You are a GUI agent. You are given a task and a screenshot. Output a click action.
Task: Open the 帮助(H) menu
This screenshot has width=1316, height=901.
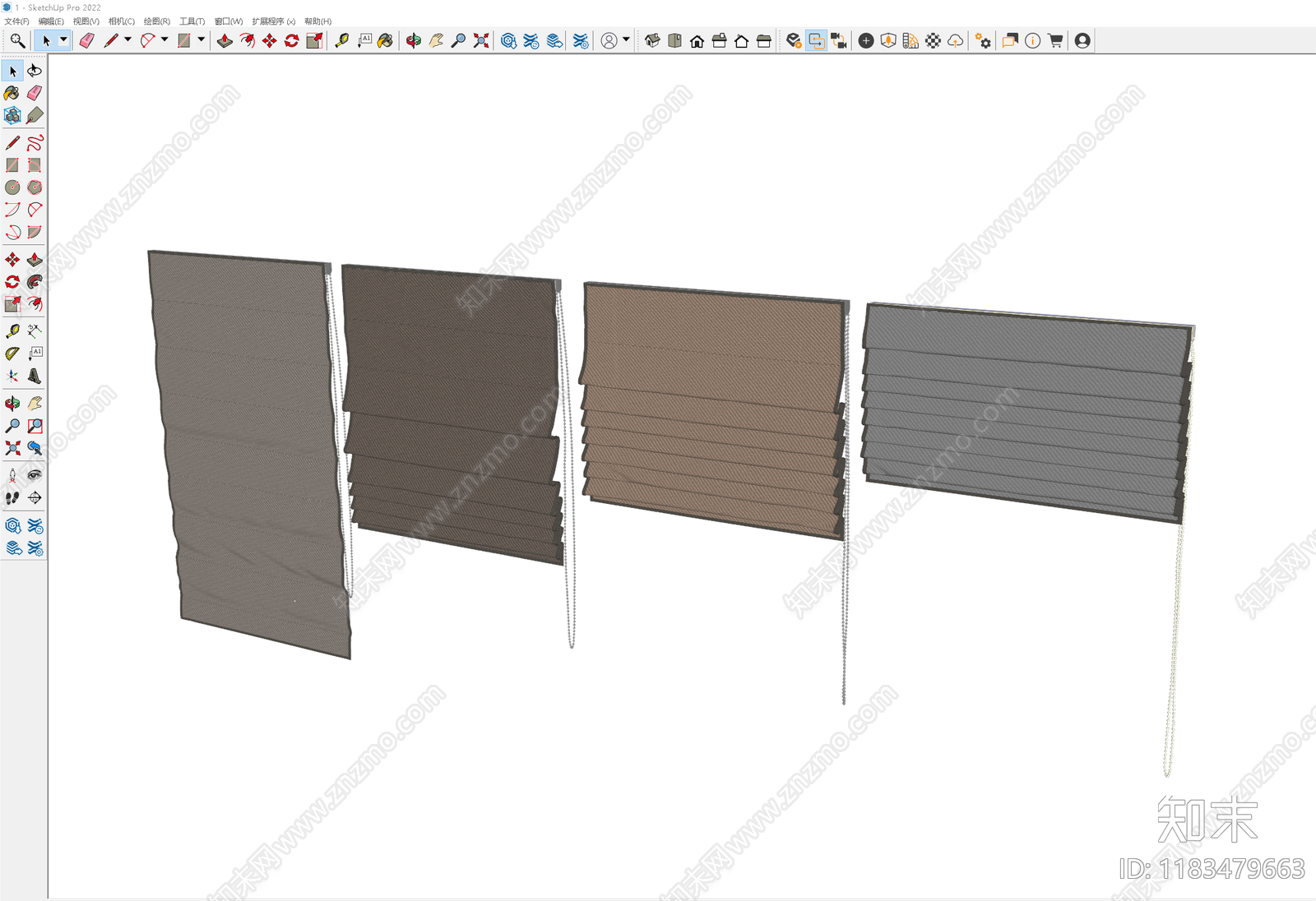tap(317, 21)
